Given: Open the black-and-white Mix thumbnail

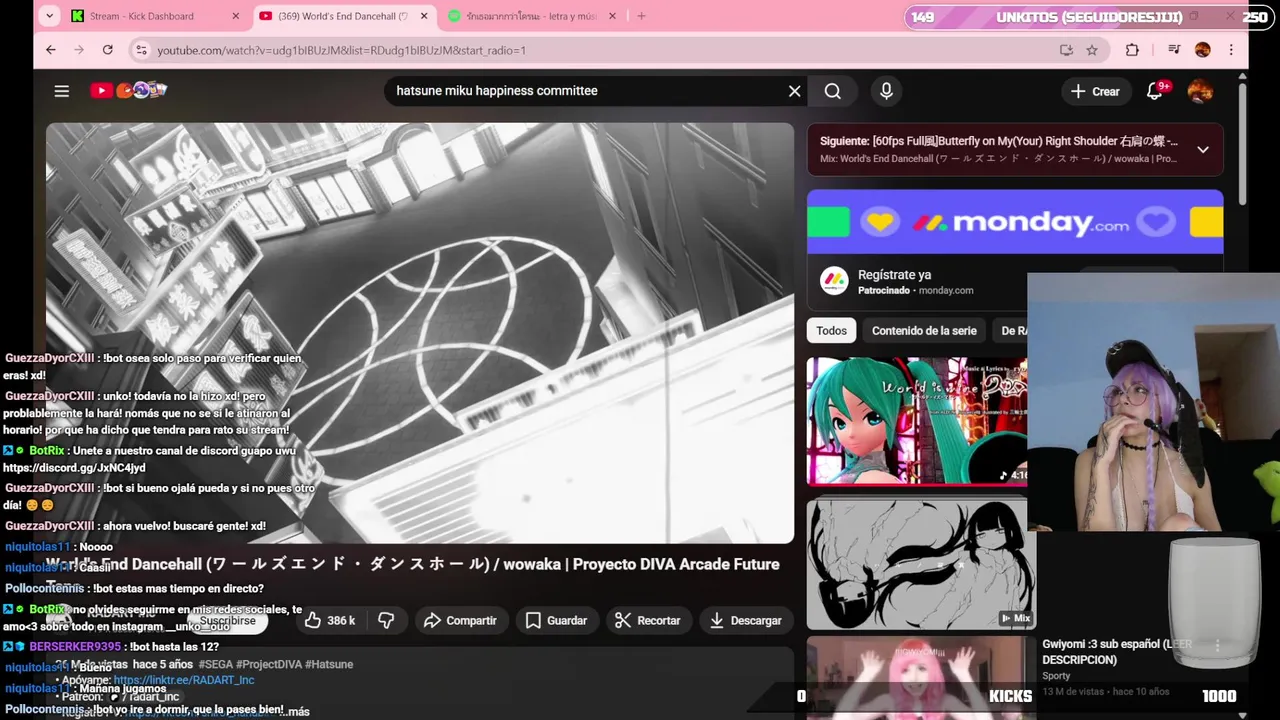Looking at the screenshot, I should (x=921, y=565).
